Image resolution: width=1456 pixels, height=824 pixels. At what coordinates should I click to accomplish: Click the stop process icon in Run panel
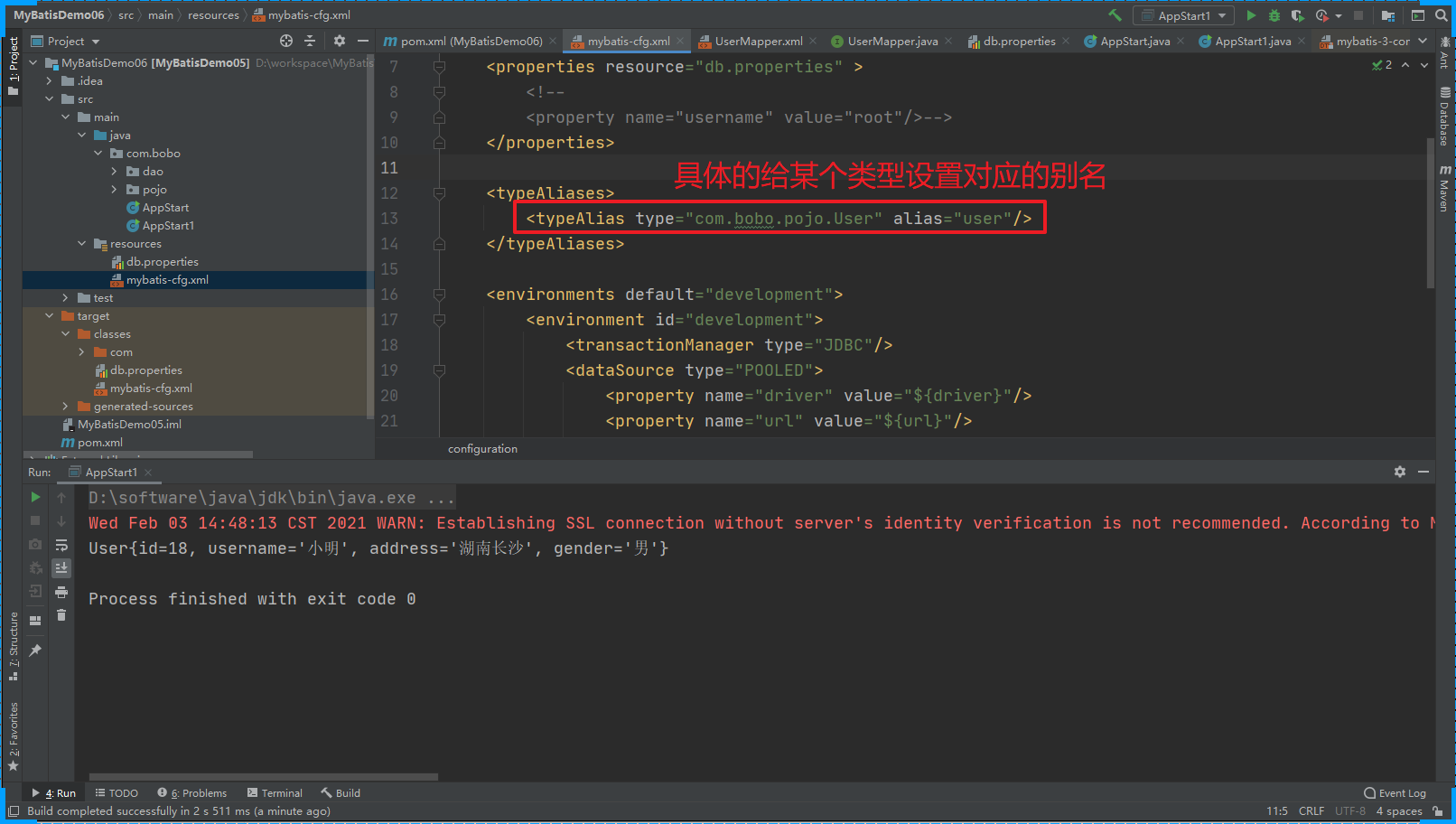[x=35, y=520]
